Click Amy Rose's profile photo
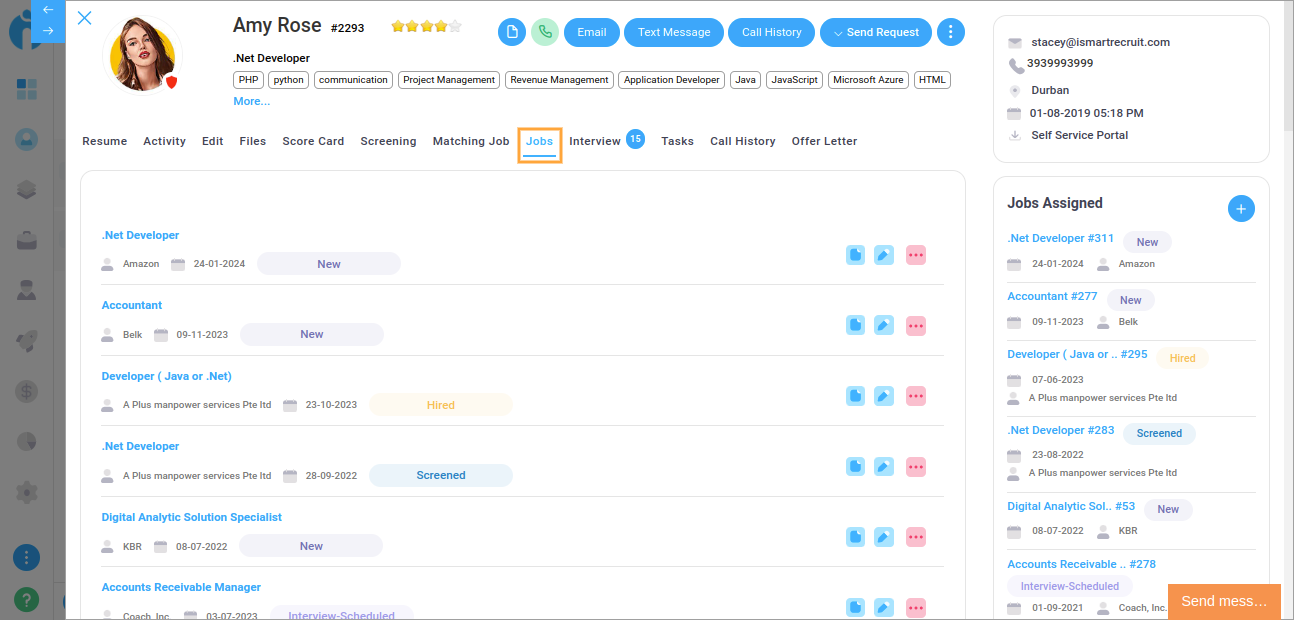 pyautogui.click(x=142, y=53)
